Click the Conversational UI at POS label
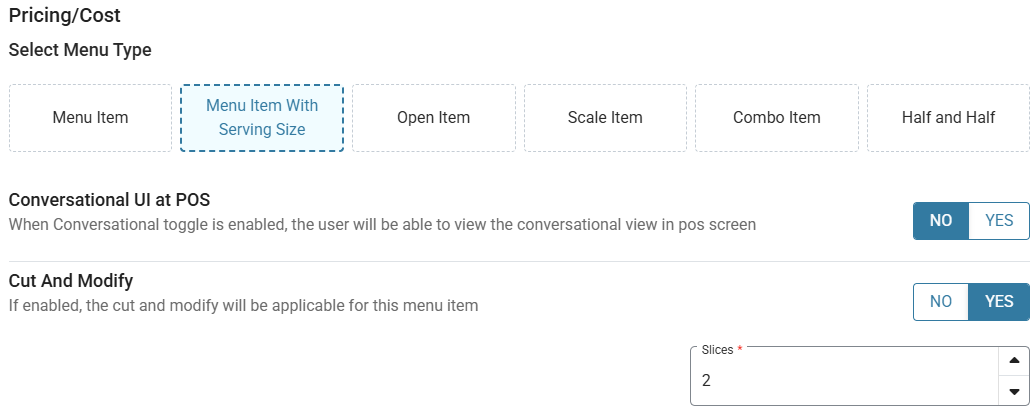This screenshot has width=1035, height=410. 110,199
